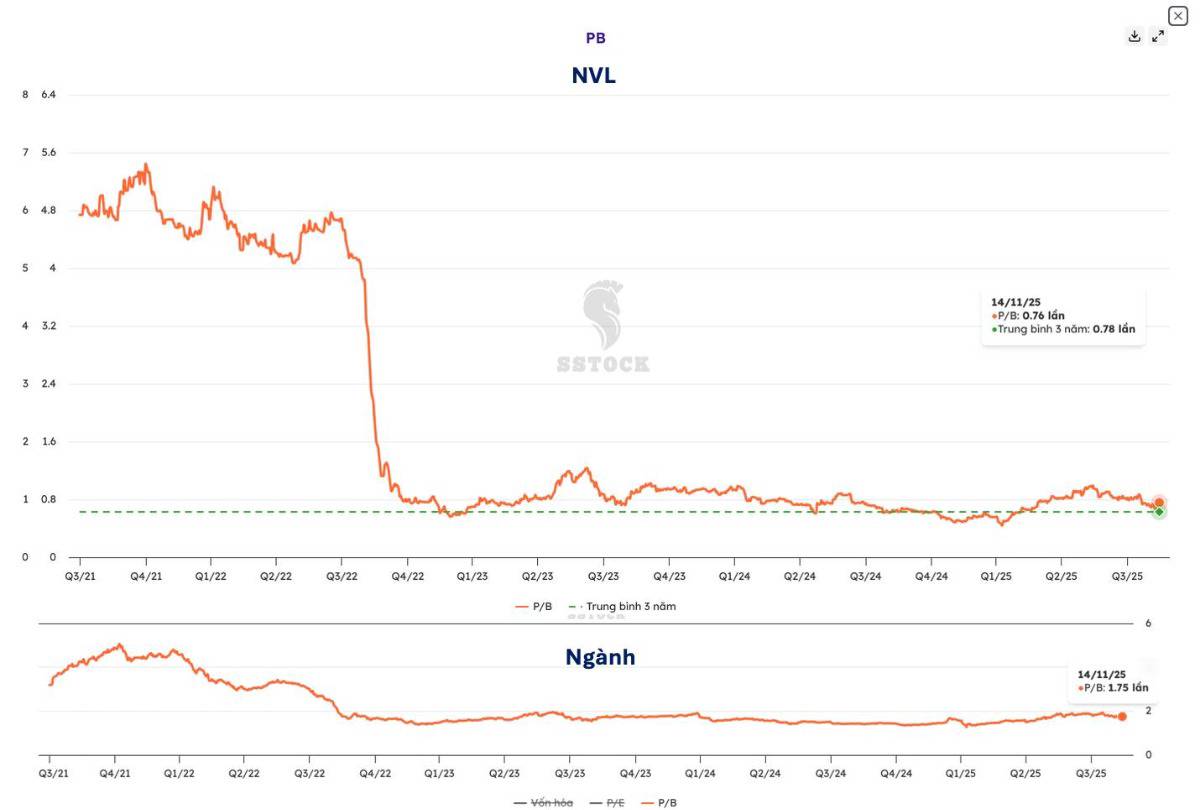
Task: Close the chart popup with the X button
Action: (1178, 14)
